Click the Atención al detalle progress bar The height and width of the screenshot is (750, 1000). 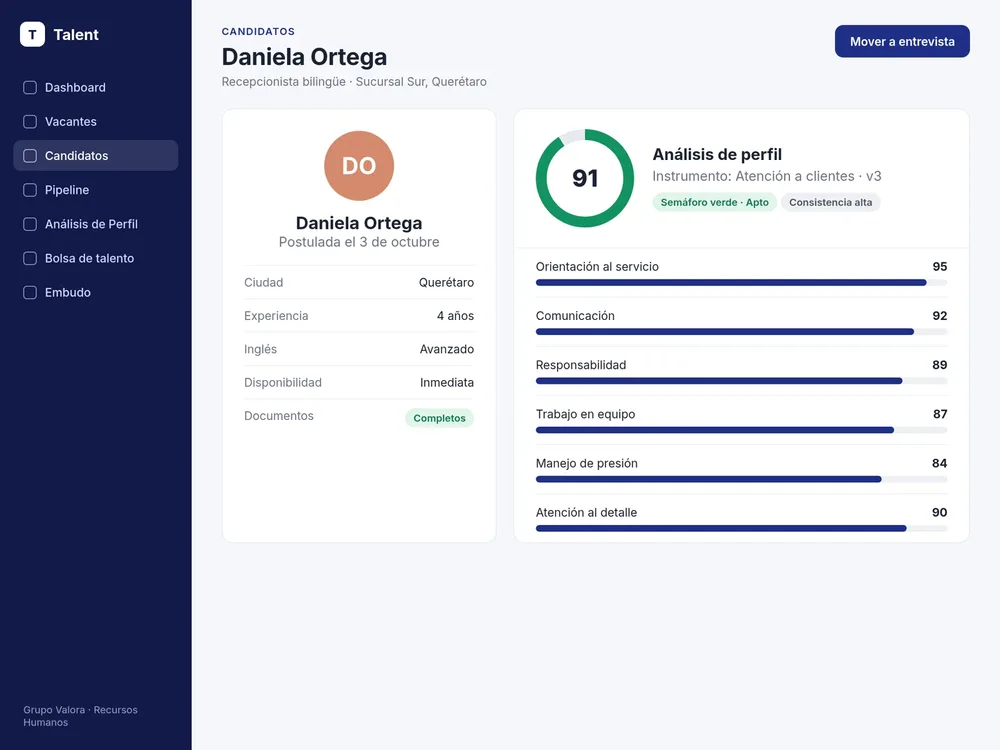coord(741,528)
